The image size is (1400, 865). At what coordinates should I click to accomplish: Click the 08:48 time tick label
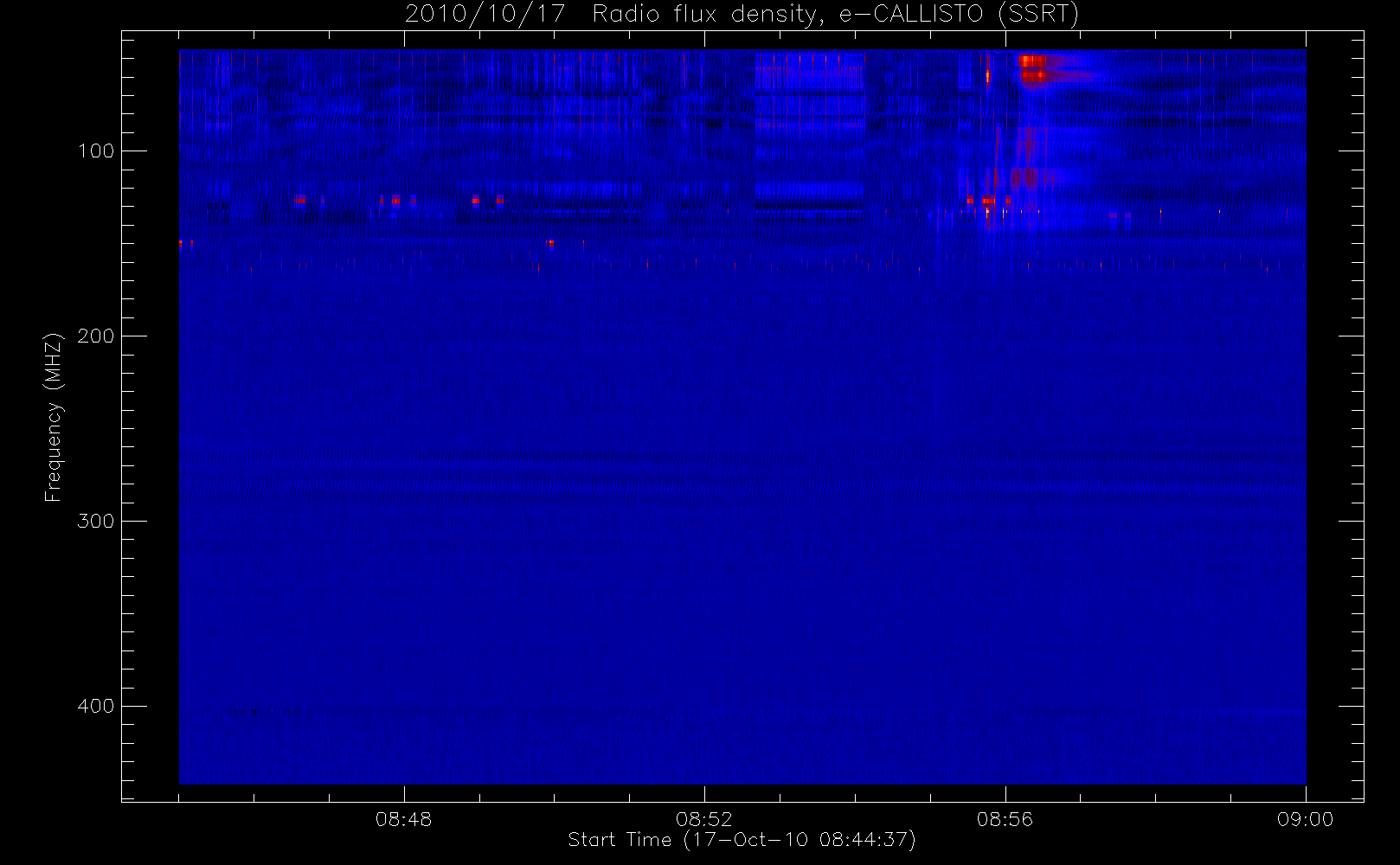[403, 819]
